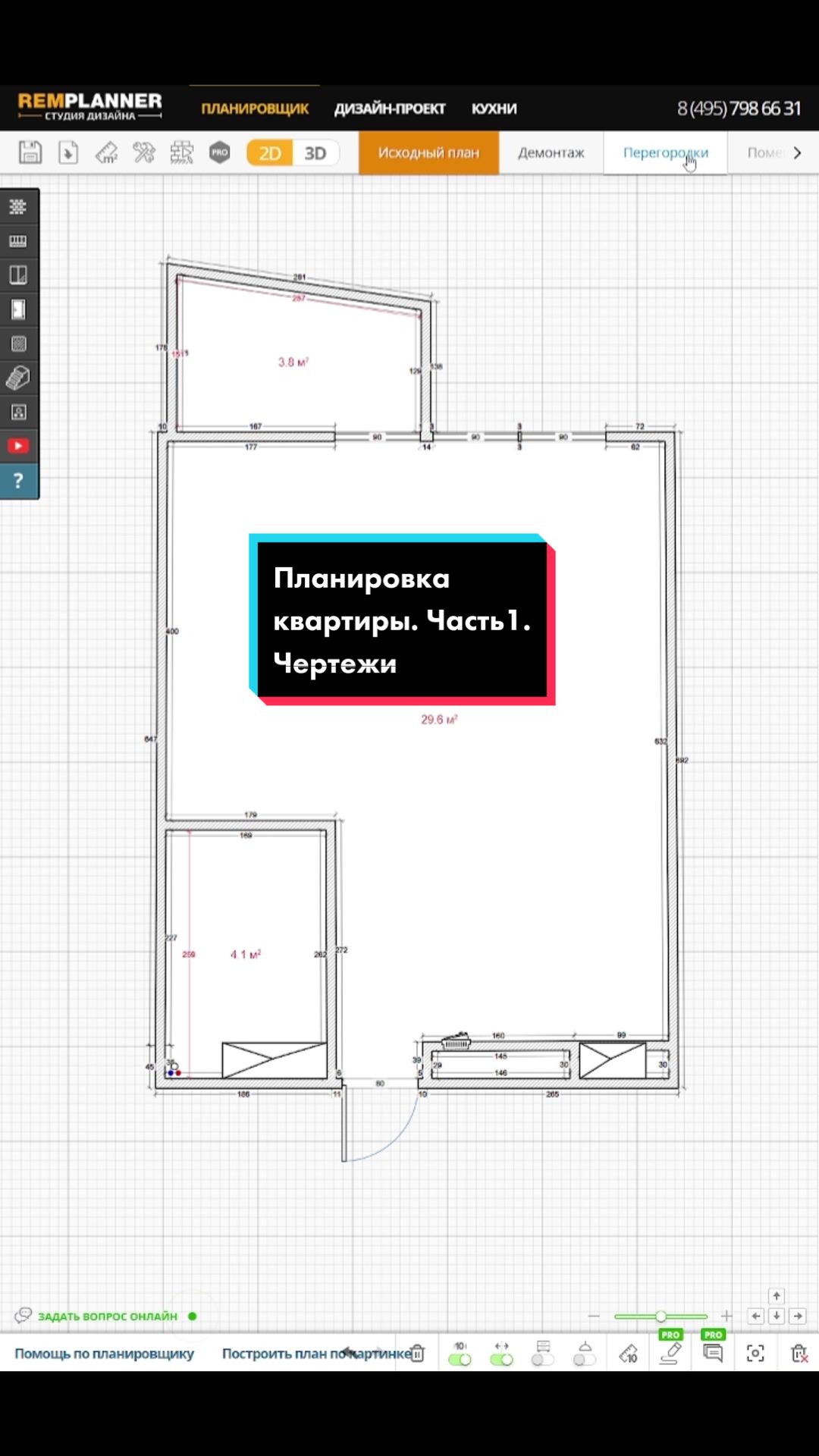Image resolution: width=819 pixels, height=1456 pixels.
Task: Click the radiator object on bottom wall
Action: [457, 1040]
